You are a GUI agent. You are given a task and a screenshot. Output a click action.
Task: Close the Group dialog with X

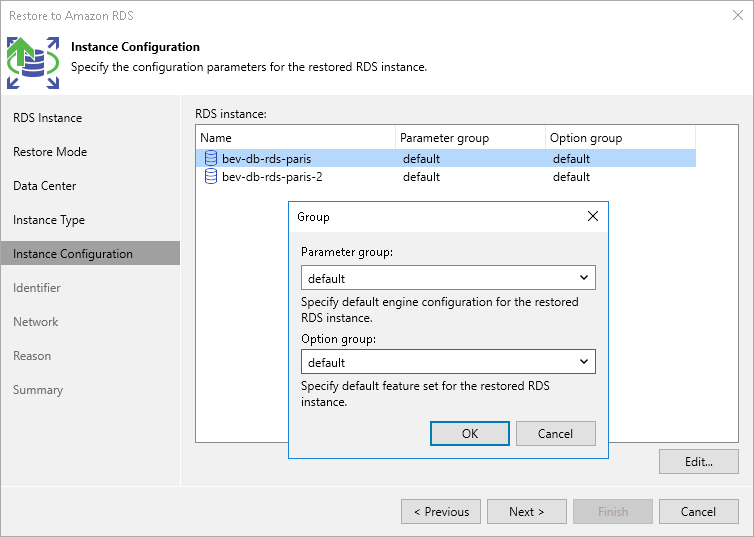[x=592, y=216]
